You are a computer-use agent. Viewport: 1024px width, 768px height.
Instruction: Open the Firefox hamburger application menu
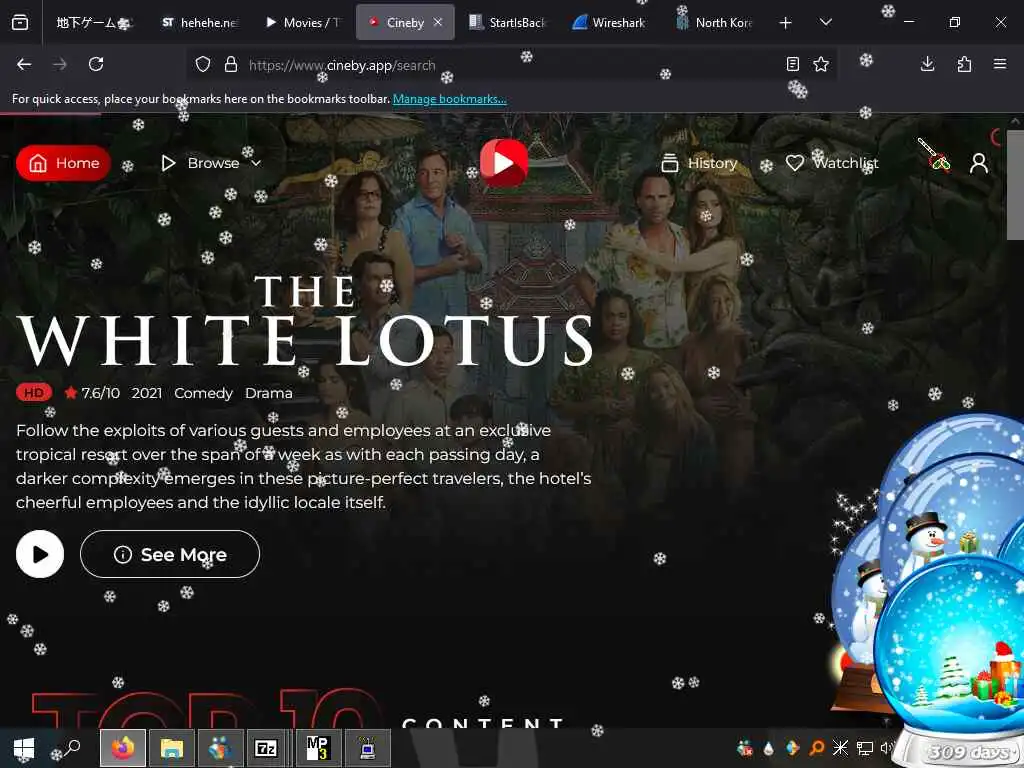(x=1000, y=64)
